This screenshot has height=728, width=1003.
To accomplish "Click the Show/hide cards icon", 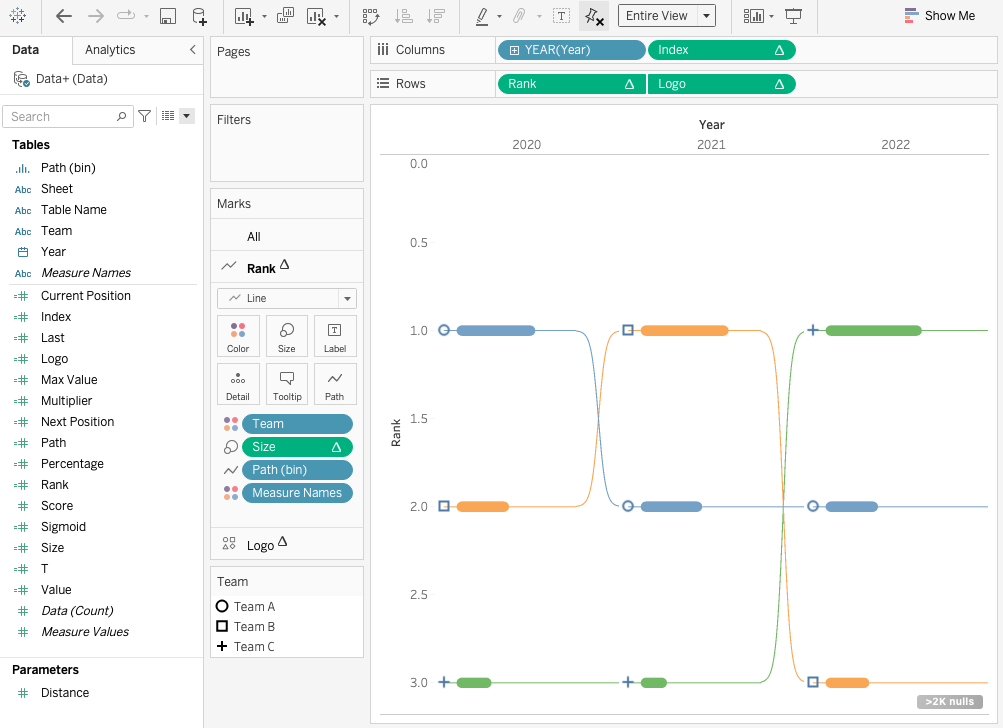I will pos(754,16).
